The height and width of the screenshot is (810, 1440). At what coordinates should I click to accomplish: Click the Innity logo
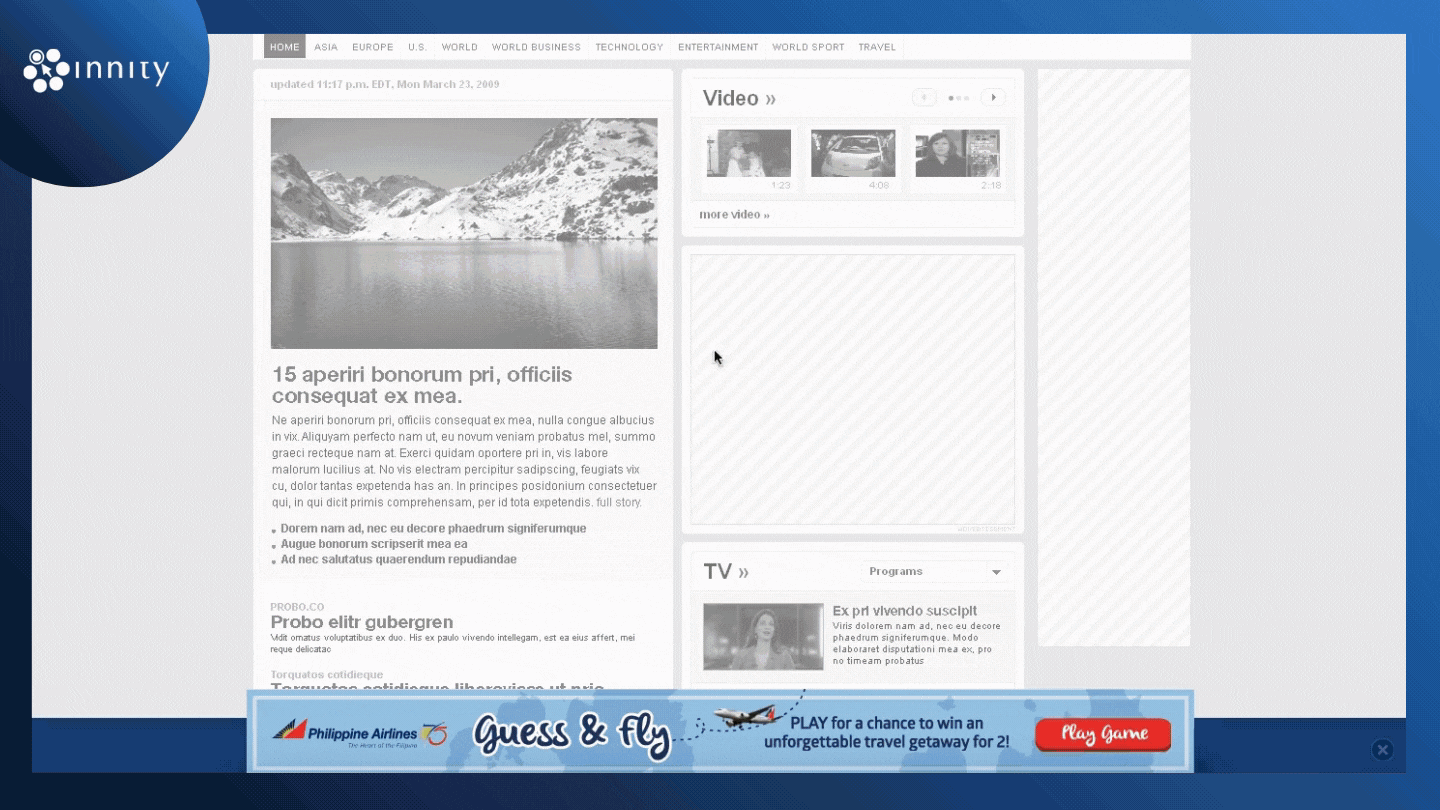[x=96, y=70]
